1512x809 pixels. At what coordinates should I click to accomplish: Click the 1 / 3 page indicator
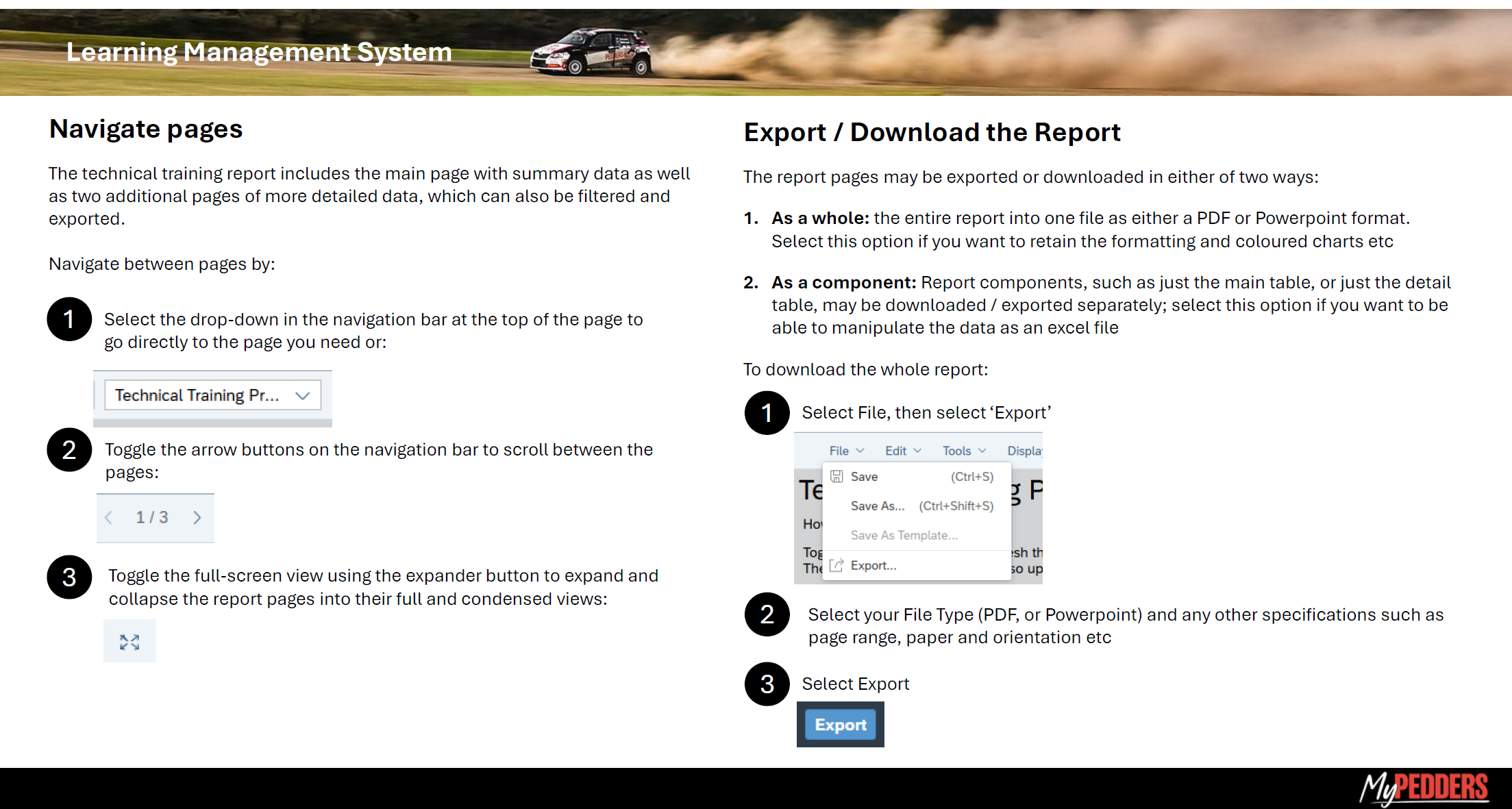coord(152,518)
